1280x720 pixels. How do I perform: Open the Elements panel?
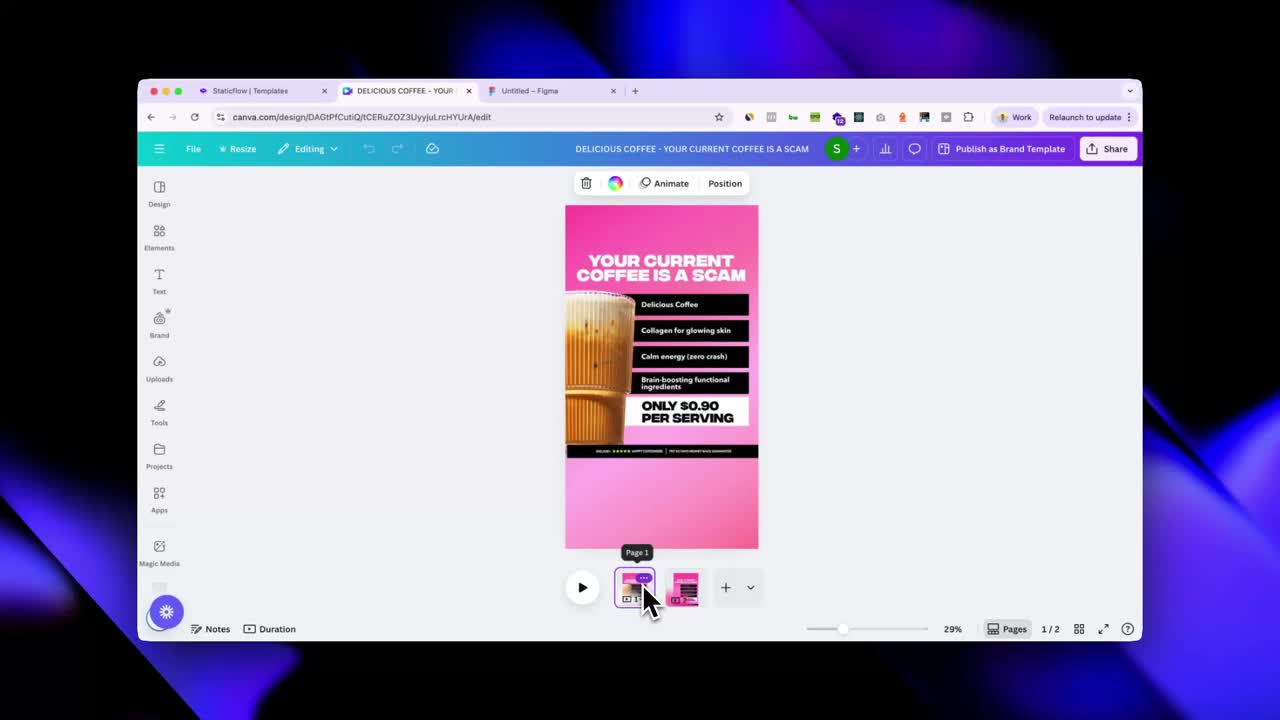(x=159, y=238)
